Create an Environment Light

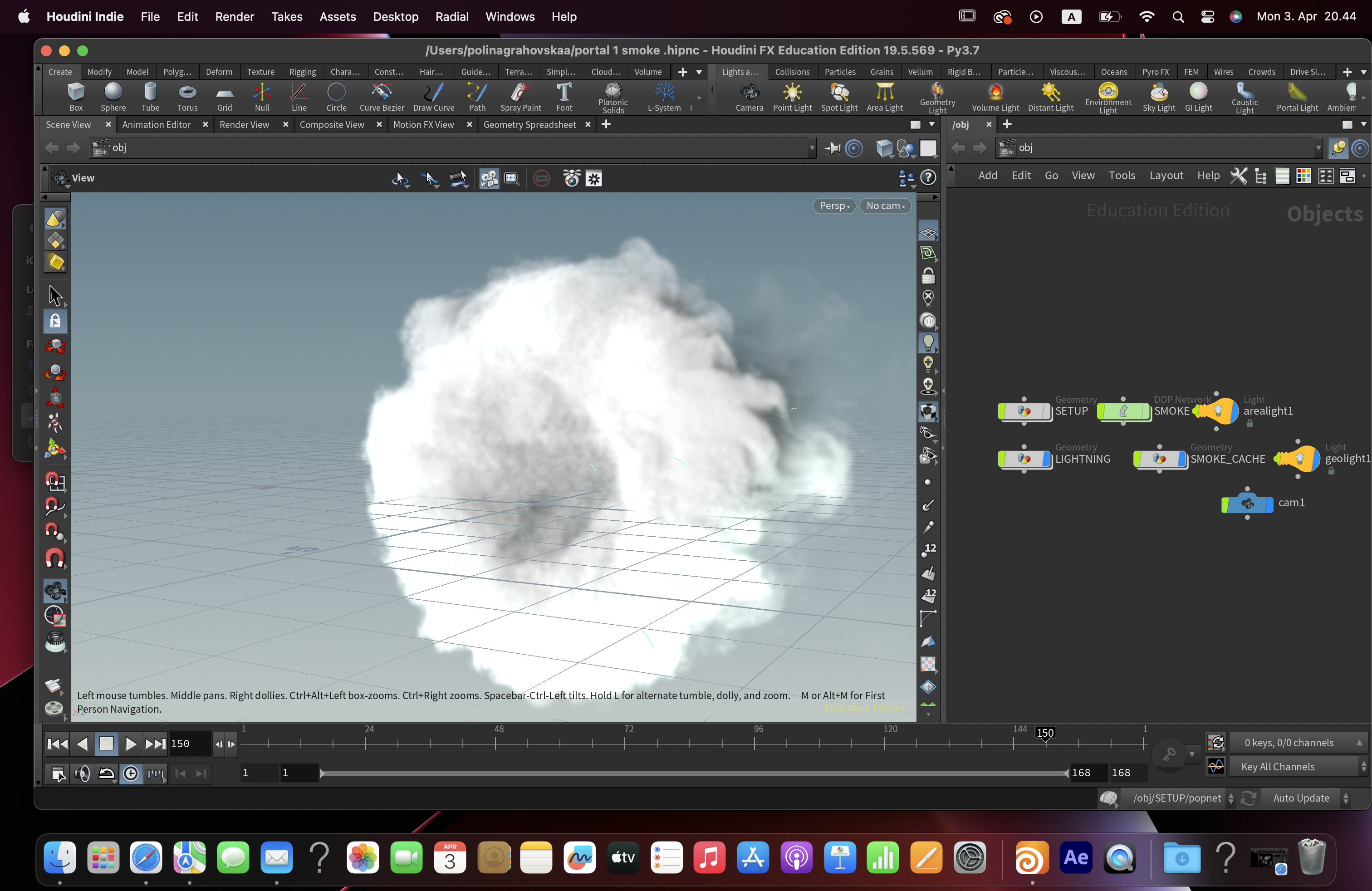point(1107,98)
